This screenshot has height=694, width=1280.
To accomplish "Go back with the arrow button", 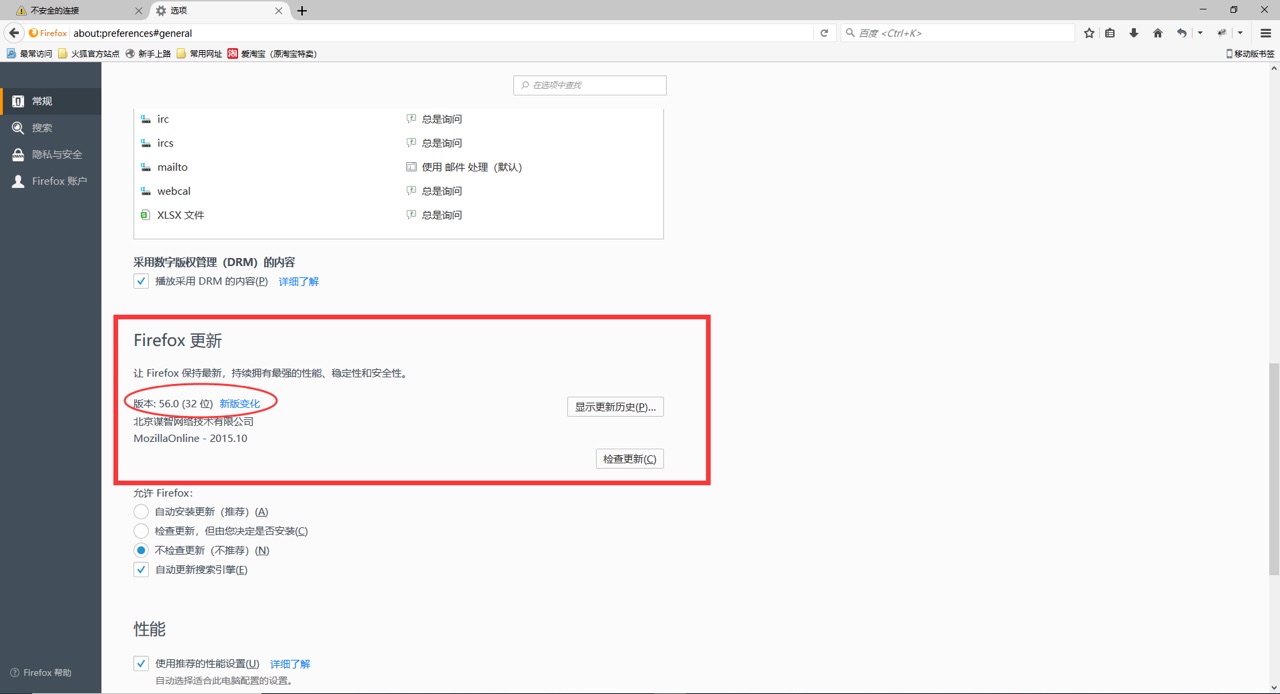I will (14, 33).
